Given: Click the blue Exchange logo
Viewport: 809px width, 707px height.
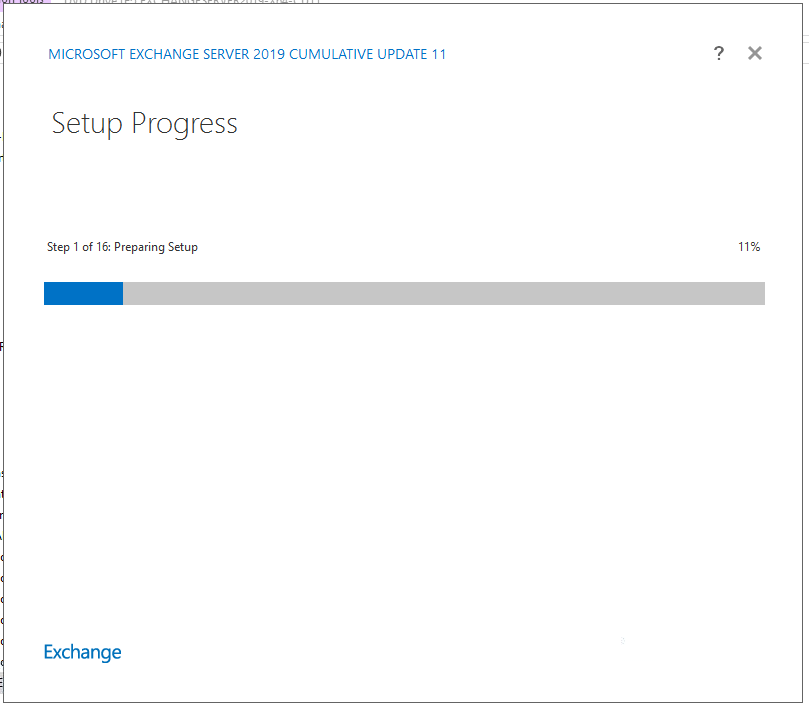Looking at the screenshot, I should [x=83, y=653].
